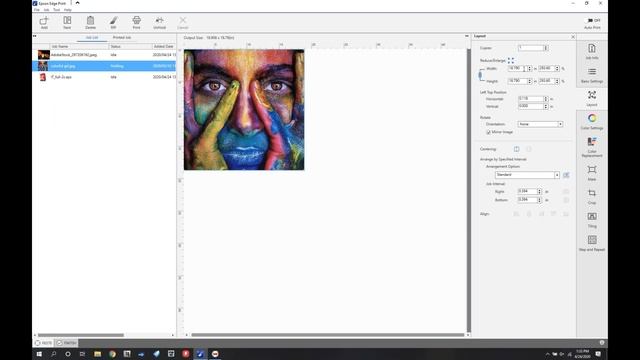The height and width of the screenshot is (360, 640).
Task: Click the Copies input field
Action: (531, 48)
